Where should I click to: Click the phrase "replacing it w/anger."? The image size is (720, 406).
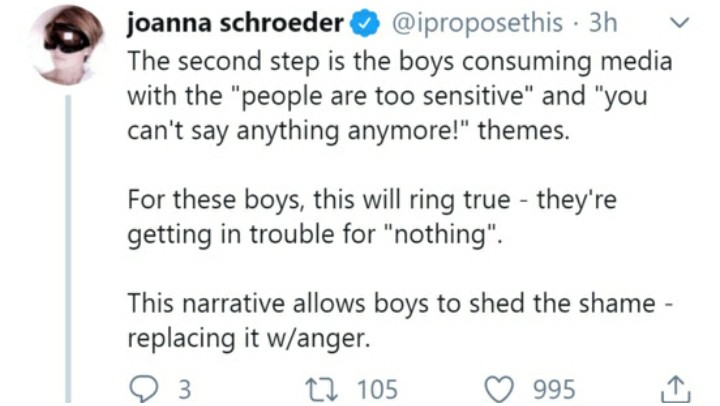pos(248,338)
